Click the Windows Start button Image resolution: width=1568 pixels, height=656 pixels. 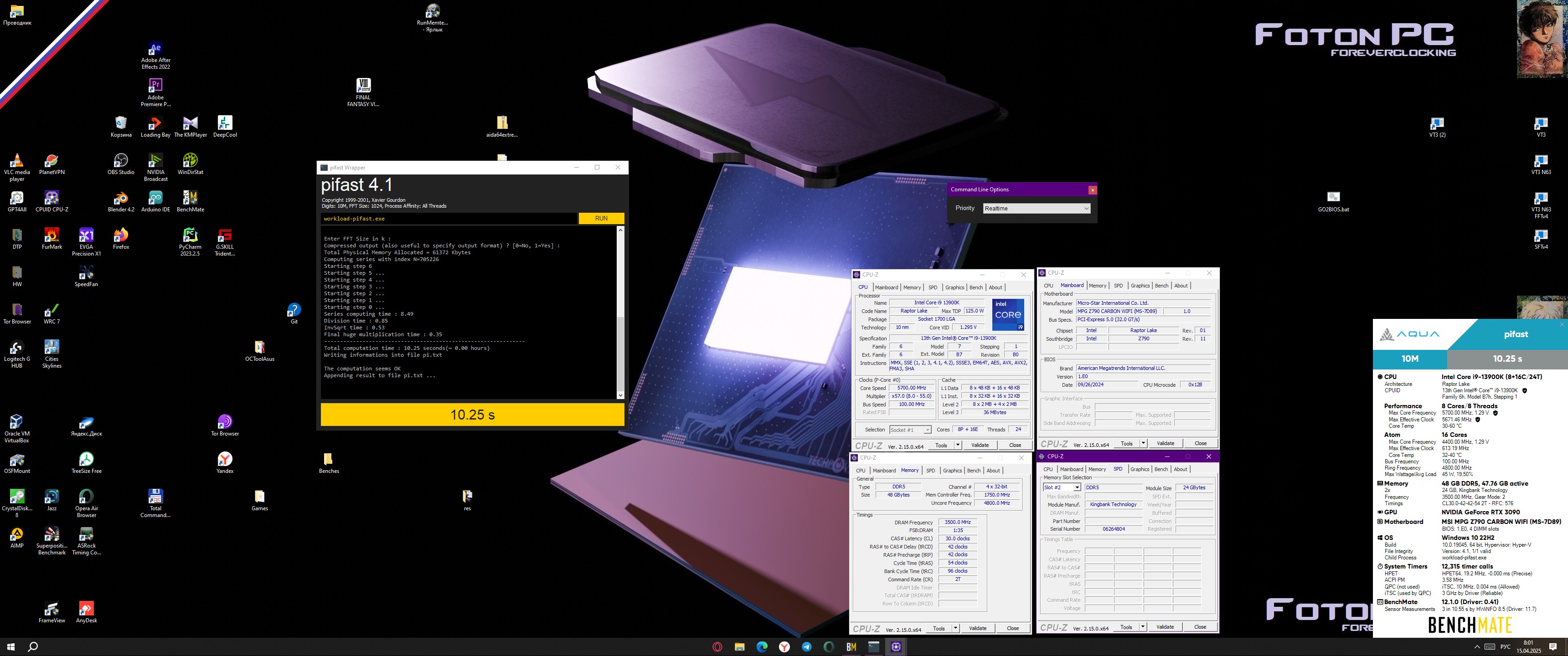[11, 646]
